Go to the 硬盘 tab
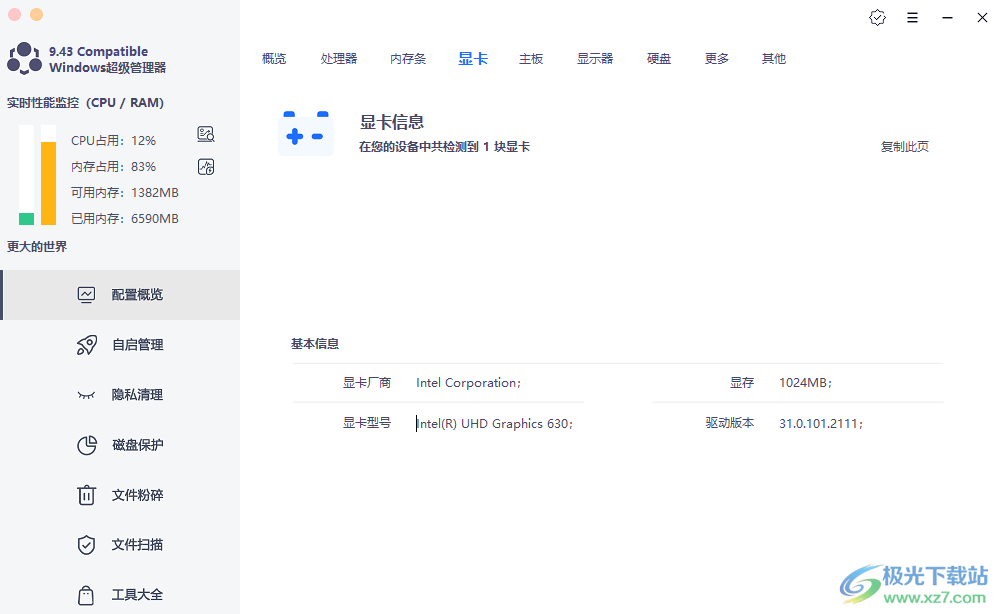The image size is (999, 614). [659, 59]
